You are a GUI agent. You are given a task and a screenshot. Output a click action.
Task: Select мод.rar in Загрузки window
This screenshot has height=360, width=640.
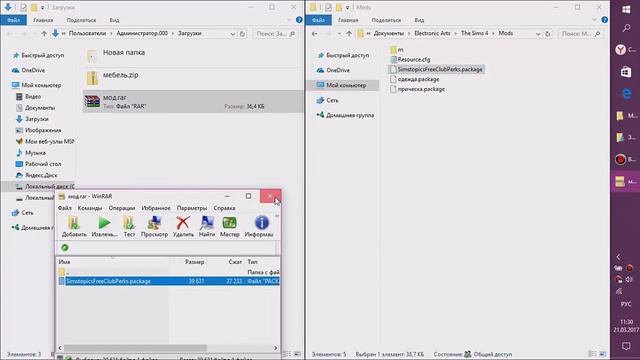tap(193, 101)
